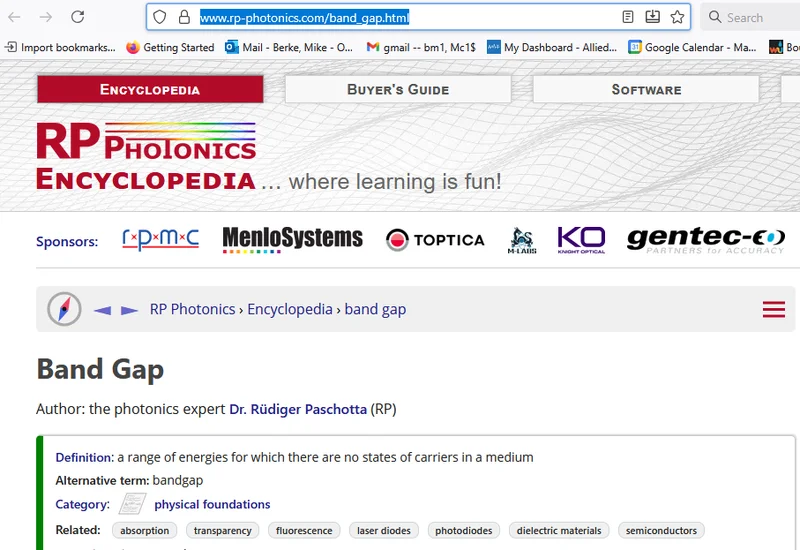The height and width of the screenshot is (550, 800).
Task: Go forward in browser history
Action: (x=46, y=17)
